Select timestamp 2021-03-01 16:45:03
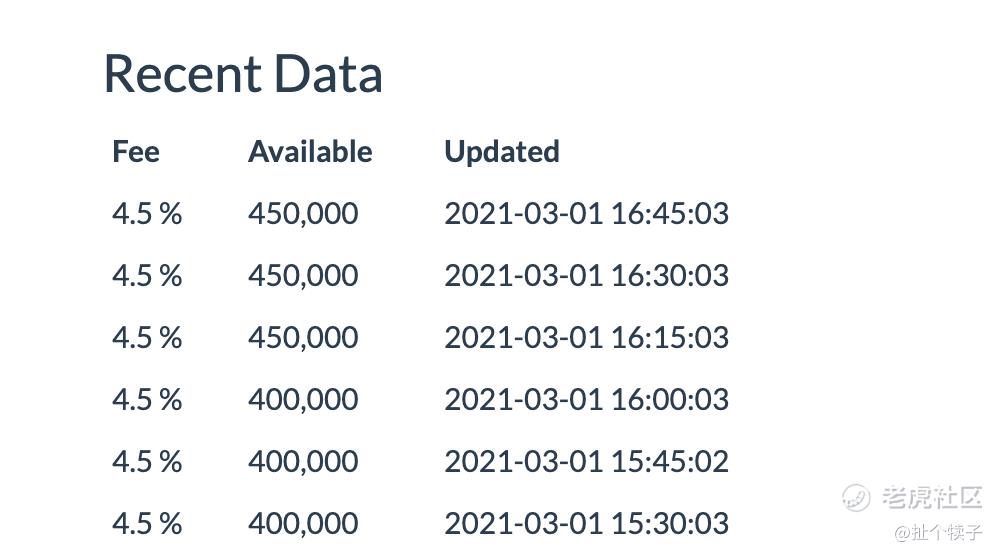1002x556 pixels. coord(586,214)
